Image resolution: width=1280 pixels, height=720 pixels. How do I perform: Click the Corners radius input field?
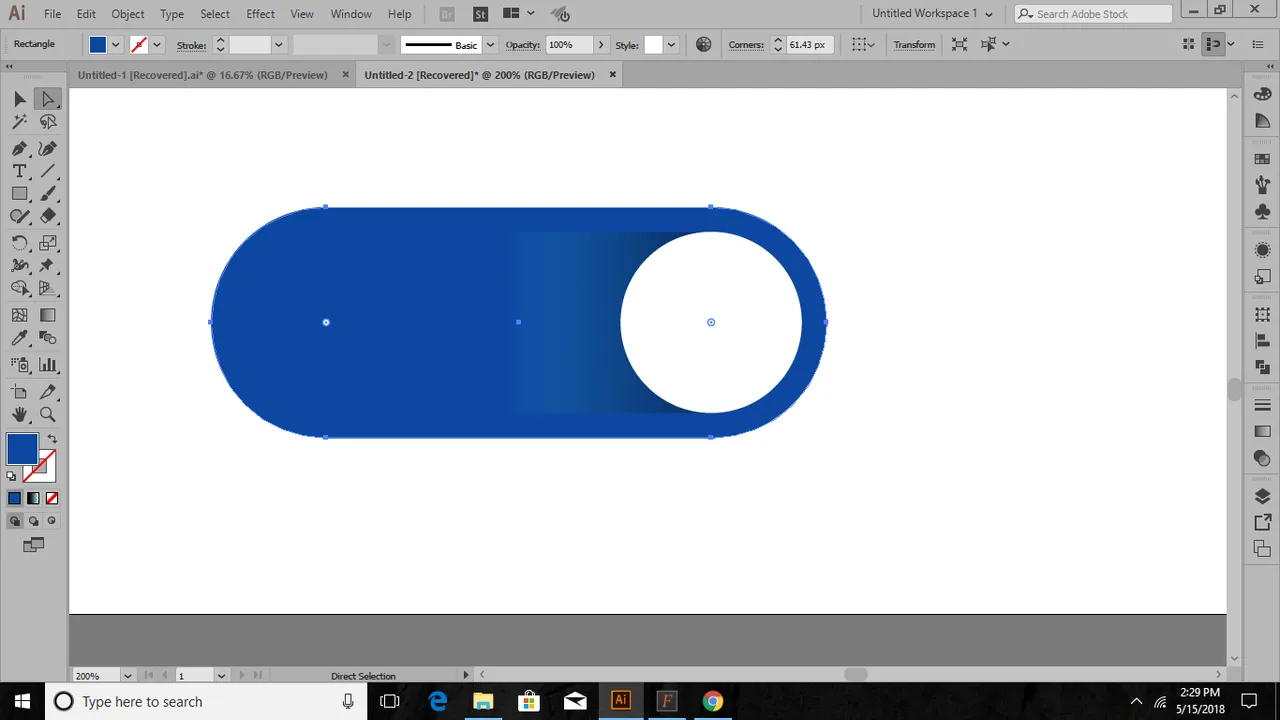coord(808,45)
